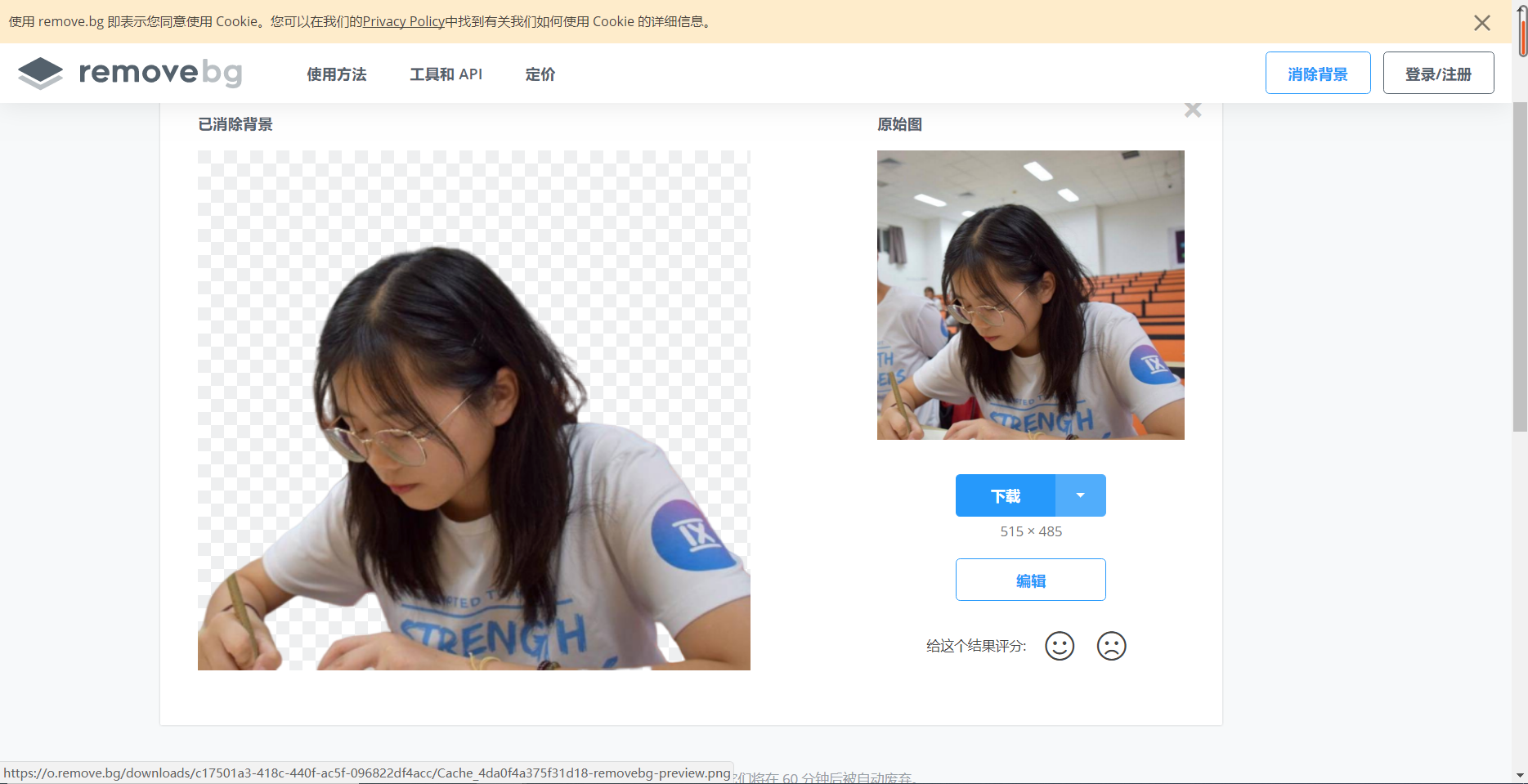Open the Privacy Policy link
This screenshot has height=784, width=1528.
point(404,21)
